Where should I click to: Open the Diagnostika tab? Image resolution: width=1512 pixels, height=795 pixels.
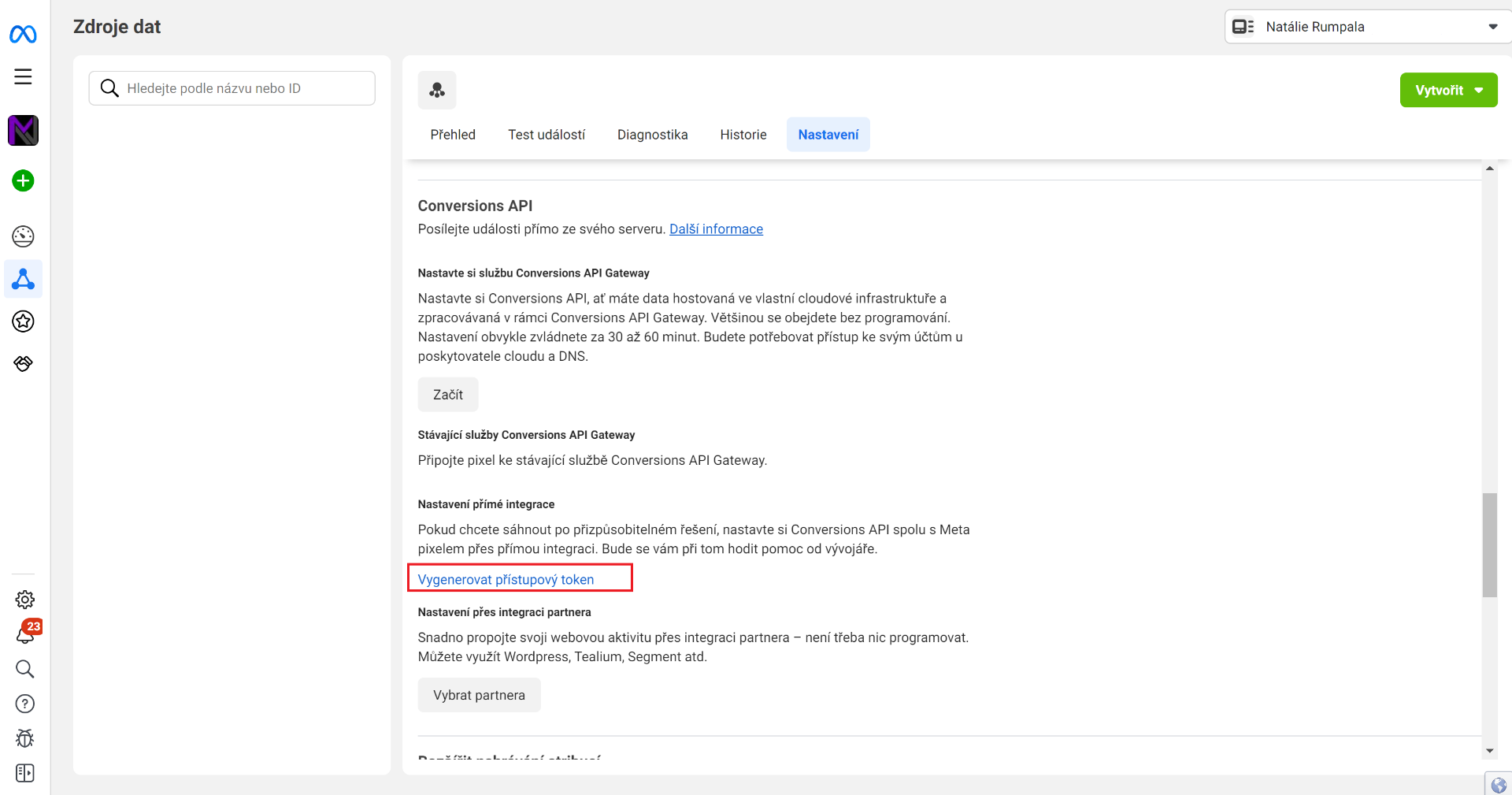(652, 135)
